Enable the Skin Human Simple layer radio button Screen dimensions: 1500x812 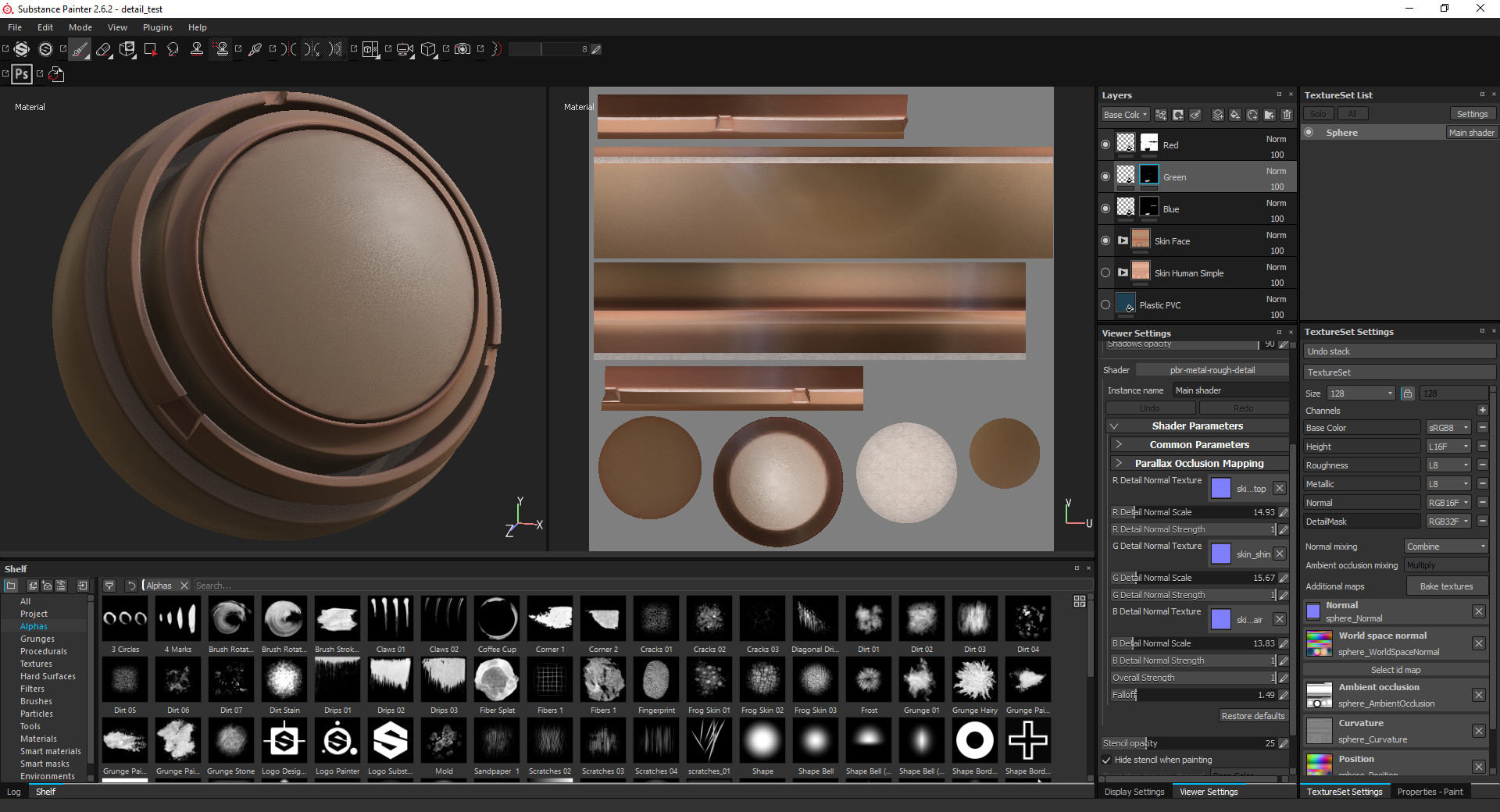[x=1105, y=272]
